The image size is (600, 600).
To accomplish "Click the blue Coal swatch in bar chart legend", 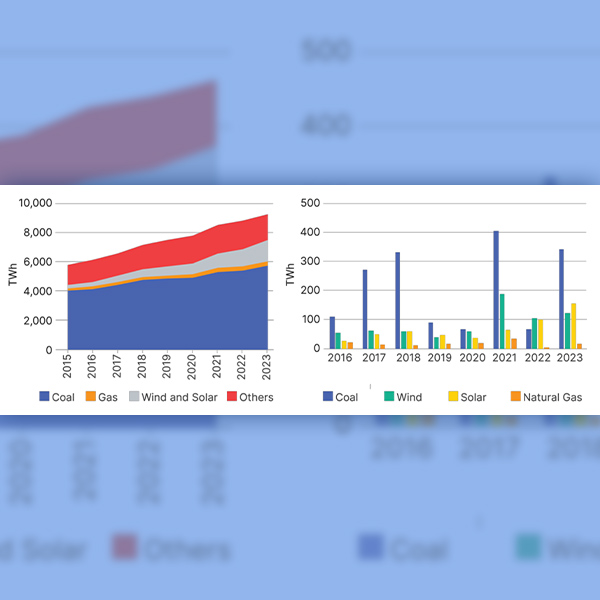I will coord(328,397).
